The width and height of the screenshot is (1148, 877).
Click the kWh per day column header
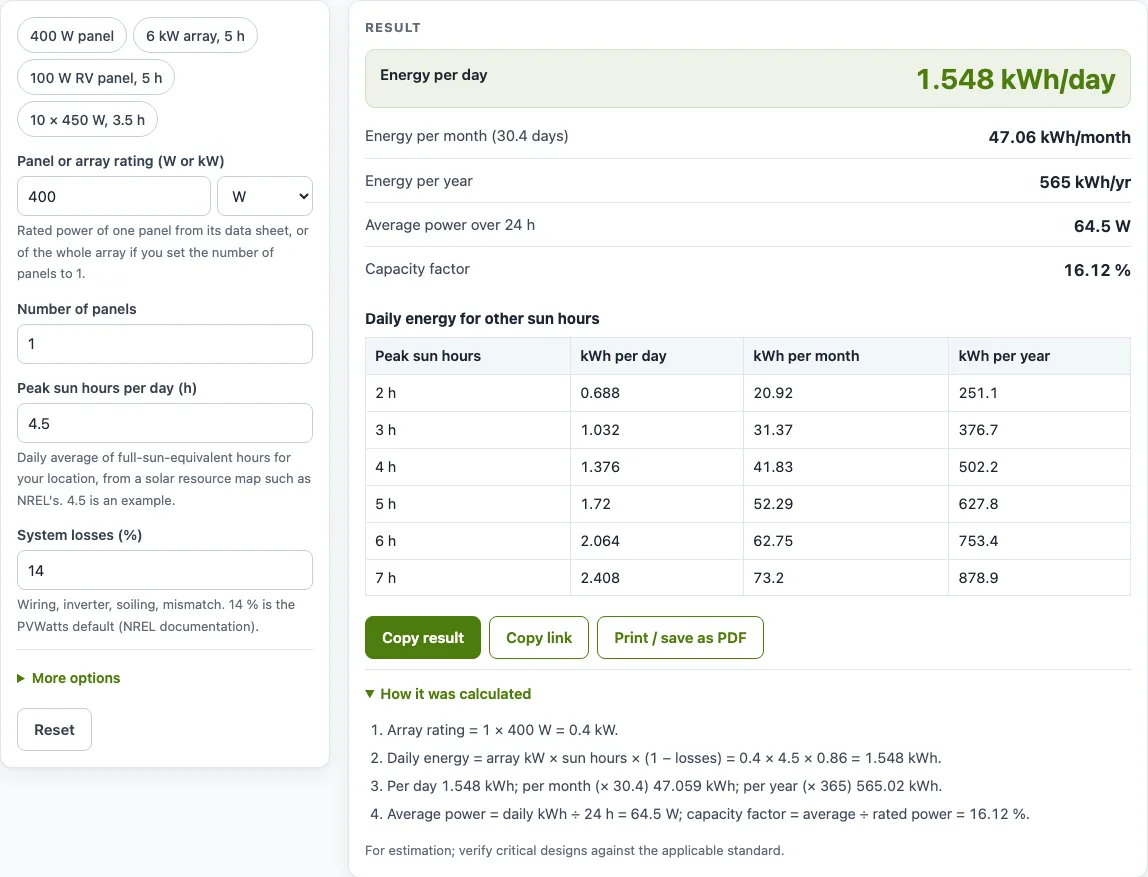click(x=657, y=356)
